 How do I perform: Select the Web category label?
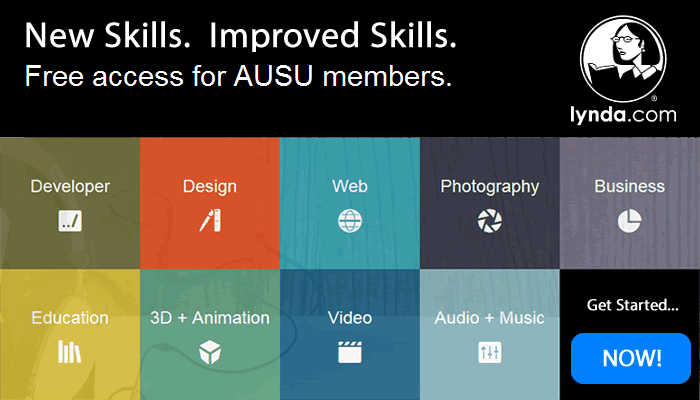pos(350,186)
